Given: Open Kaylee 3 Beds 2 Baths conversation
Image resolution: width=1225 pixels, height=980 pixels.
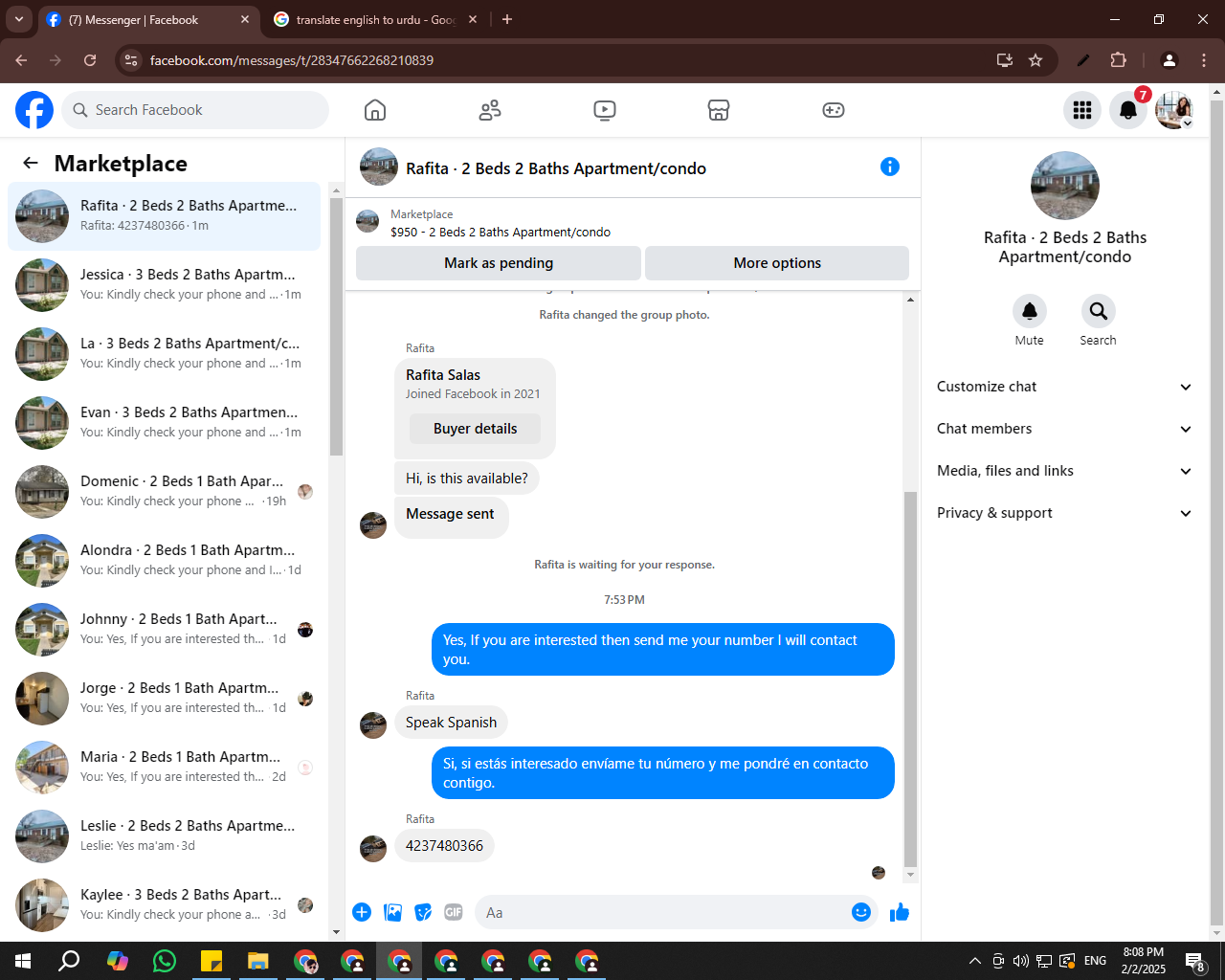Looking at the screenshot, I should coord(165,905).
